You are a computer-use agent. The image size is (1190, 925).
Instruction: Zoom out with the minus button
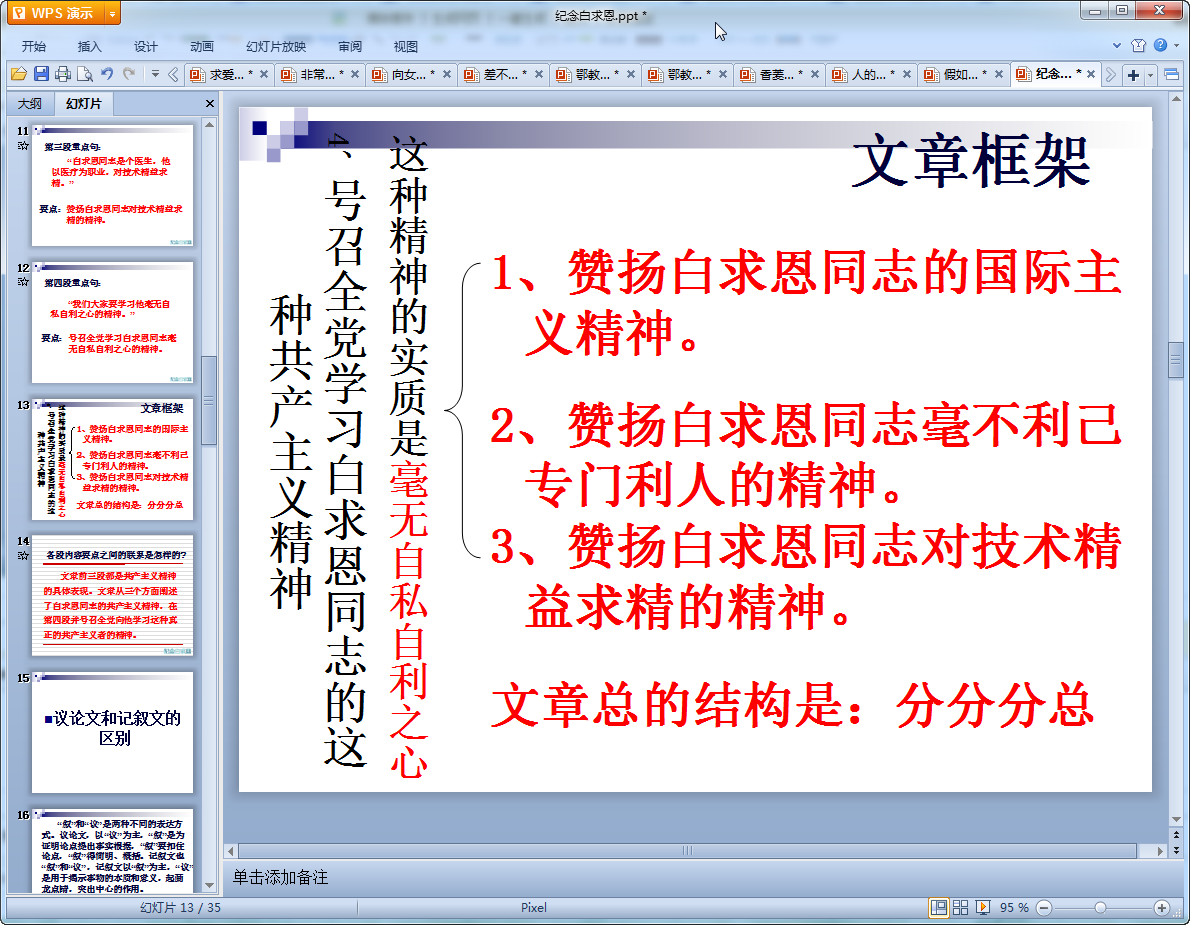point(1044,908)
